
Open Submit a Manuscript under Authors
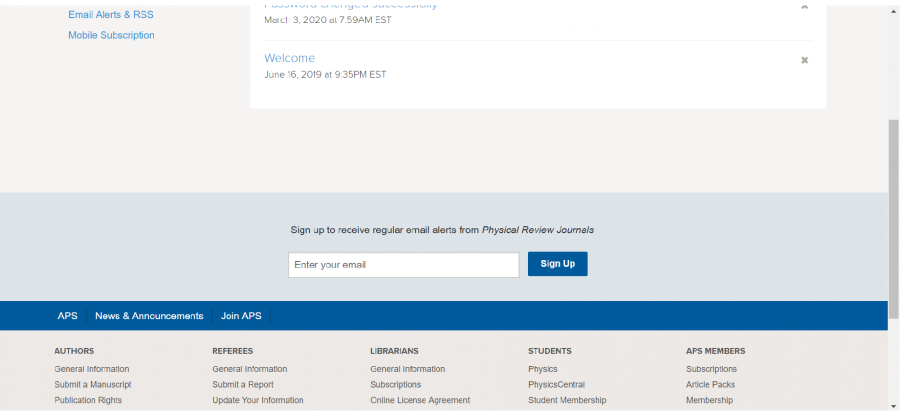click(93, 384)
